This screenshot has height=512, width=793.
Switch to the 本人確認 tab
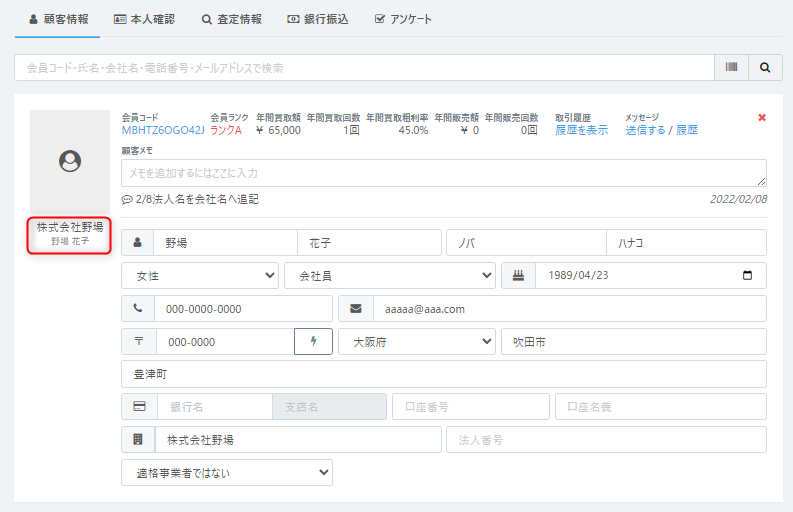point(144,19)
